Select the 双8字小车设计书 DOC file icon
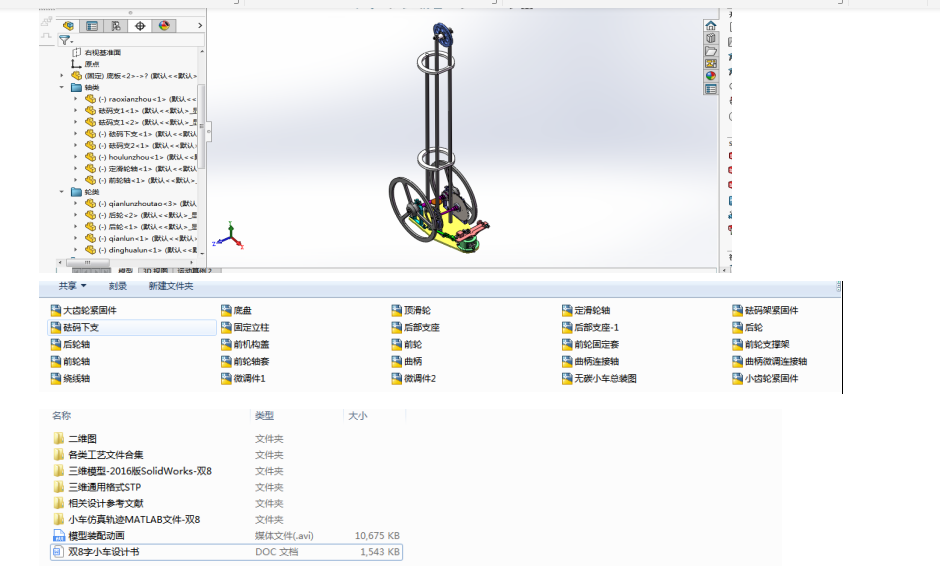Viewport: 940px width, 566px height. click(58, 552)
